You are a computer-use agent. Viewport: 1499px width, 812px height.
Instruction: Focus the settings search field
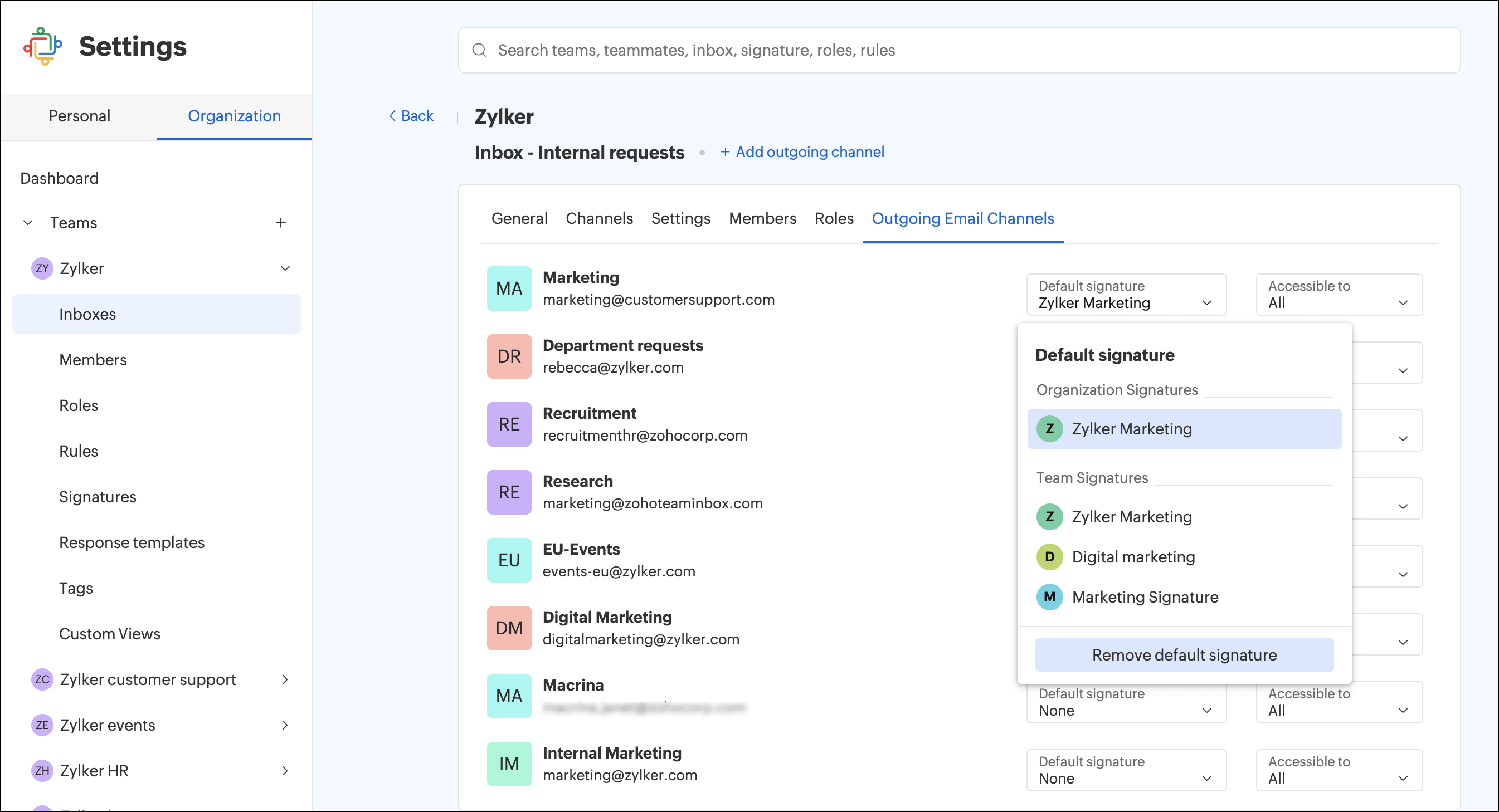pos(959,50)
